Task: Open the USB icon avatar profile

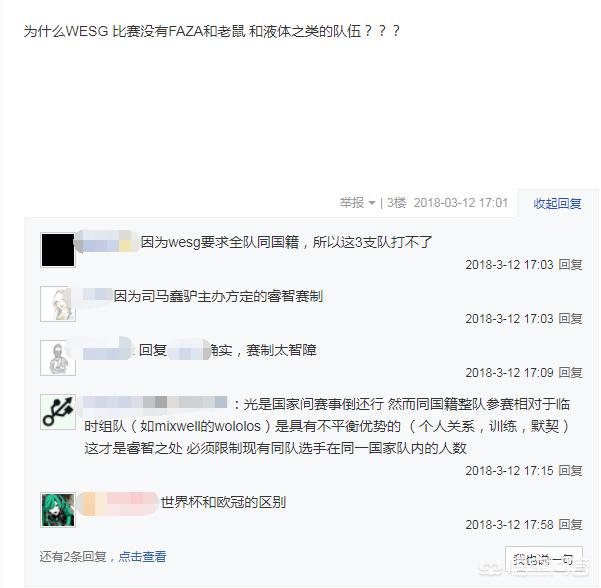Action: tap(58, 412)
